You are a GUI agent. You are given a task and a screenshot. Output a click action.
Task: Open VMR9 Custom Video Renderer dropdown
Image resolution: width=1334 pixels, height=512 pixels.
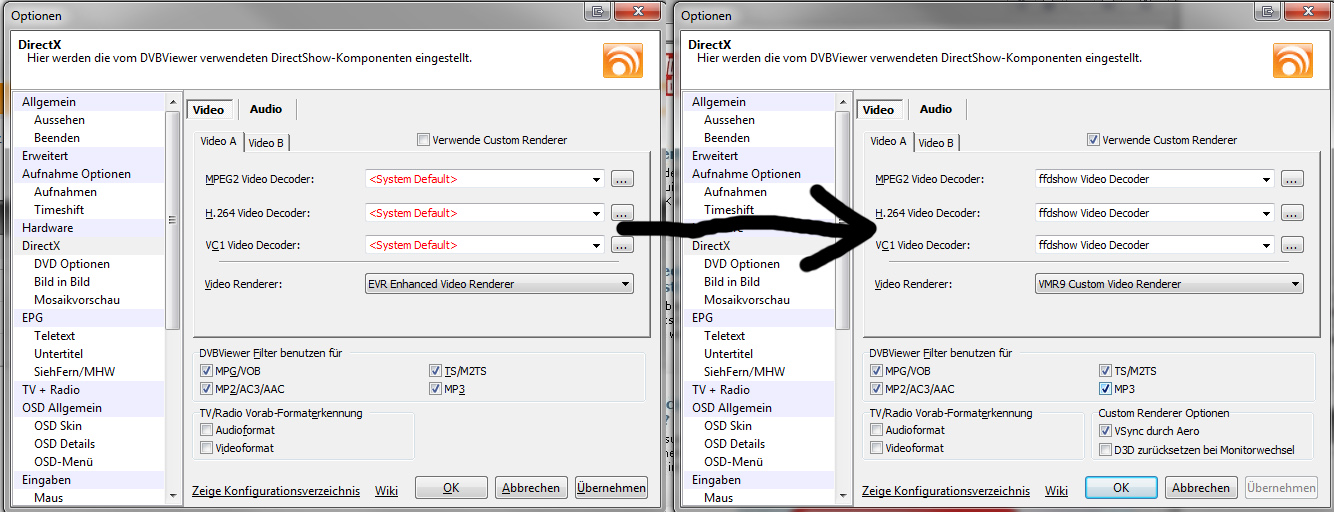pos(1170,284)
